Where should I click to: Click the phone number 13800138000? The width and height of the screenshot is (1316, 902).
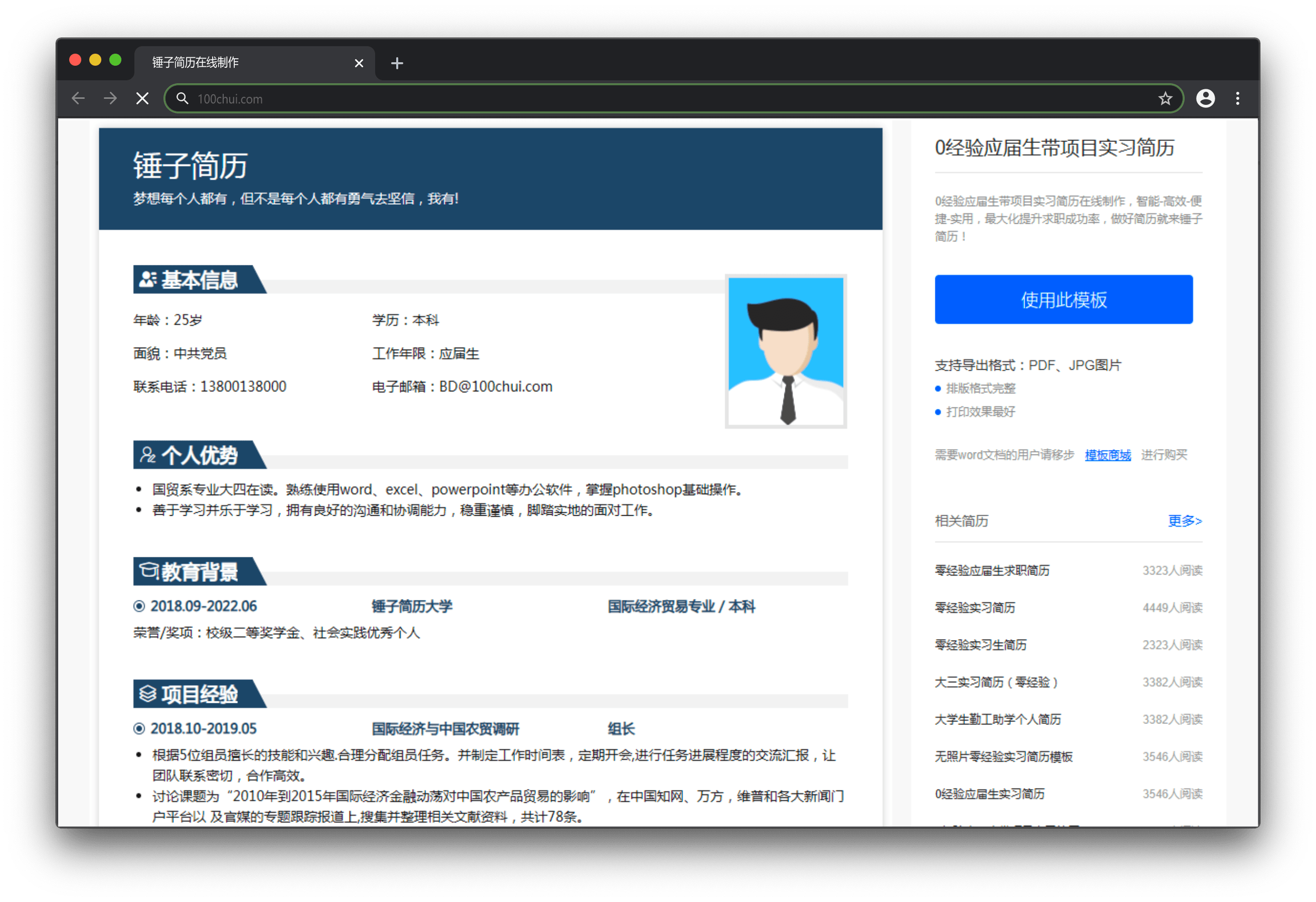pos(243,386)
